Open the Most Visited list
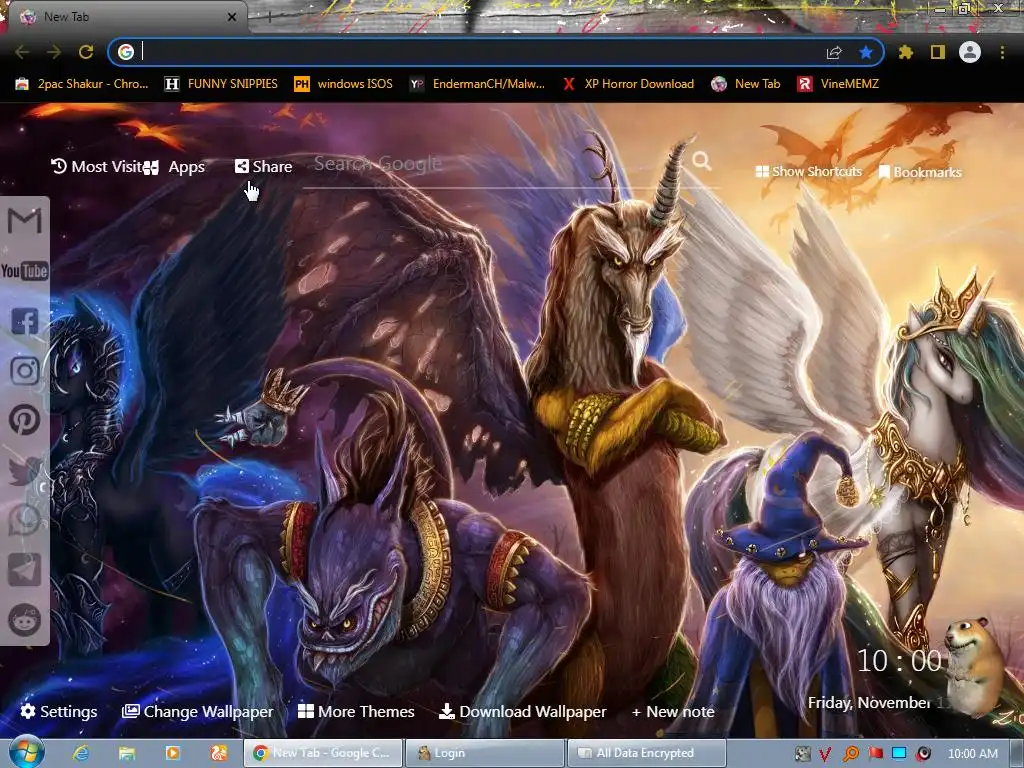The height and width of the screenshot is (768, 1024). point(97,167)
